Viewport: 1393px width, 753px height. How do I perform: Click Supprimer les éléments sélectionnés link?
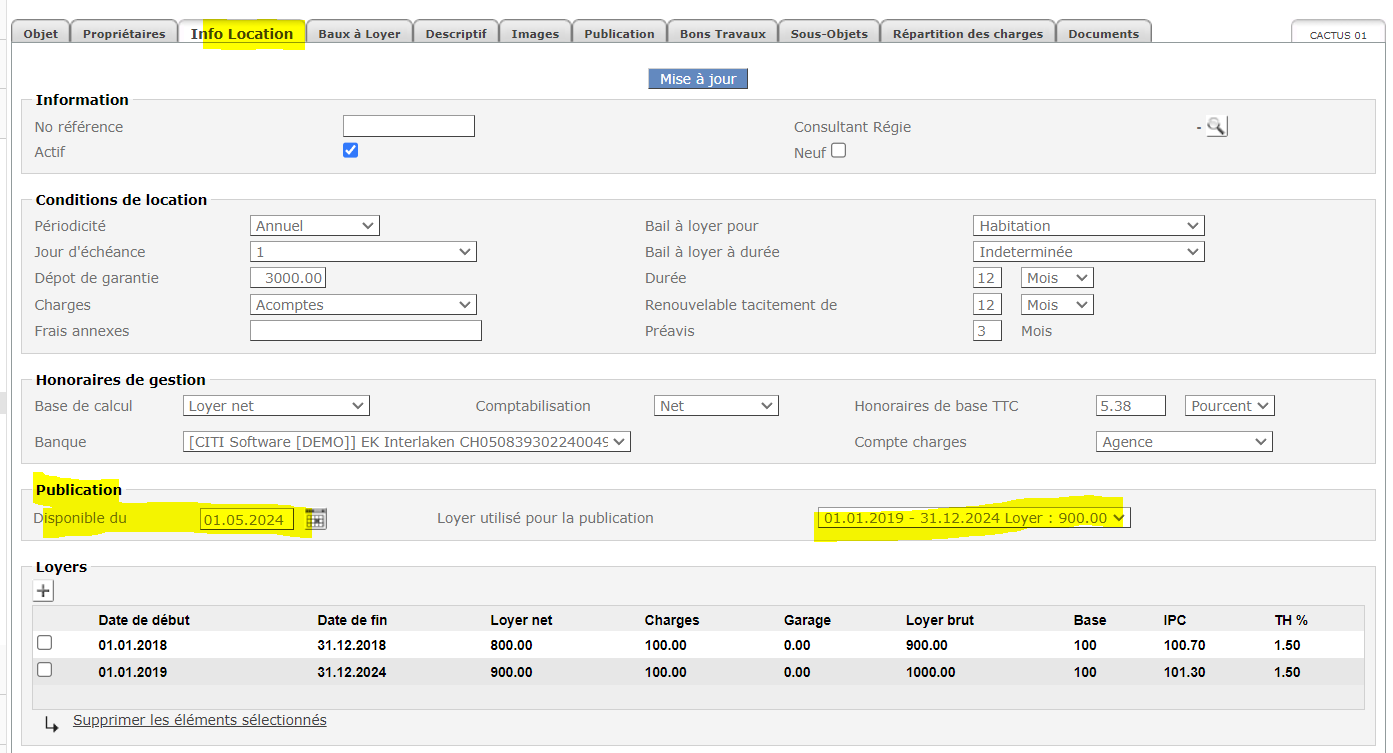[200, 720]
